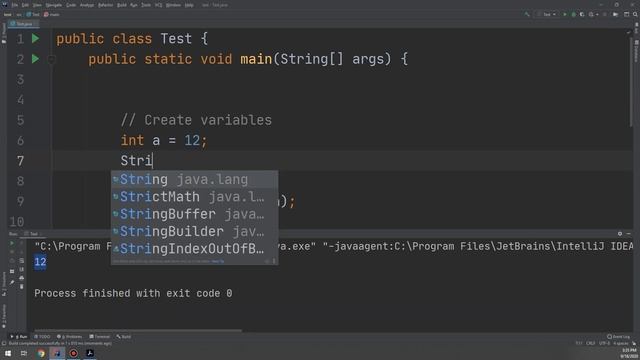Click the Debug bug icon in toolbar
Image resolution: width=640 pixels, height=360 pixels.
click(573, 14)
